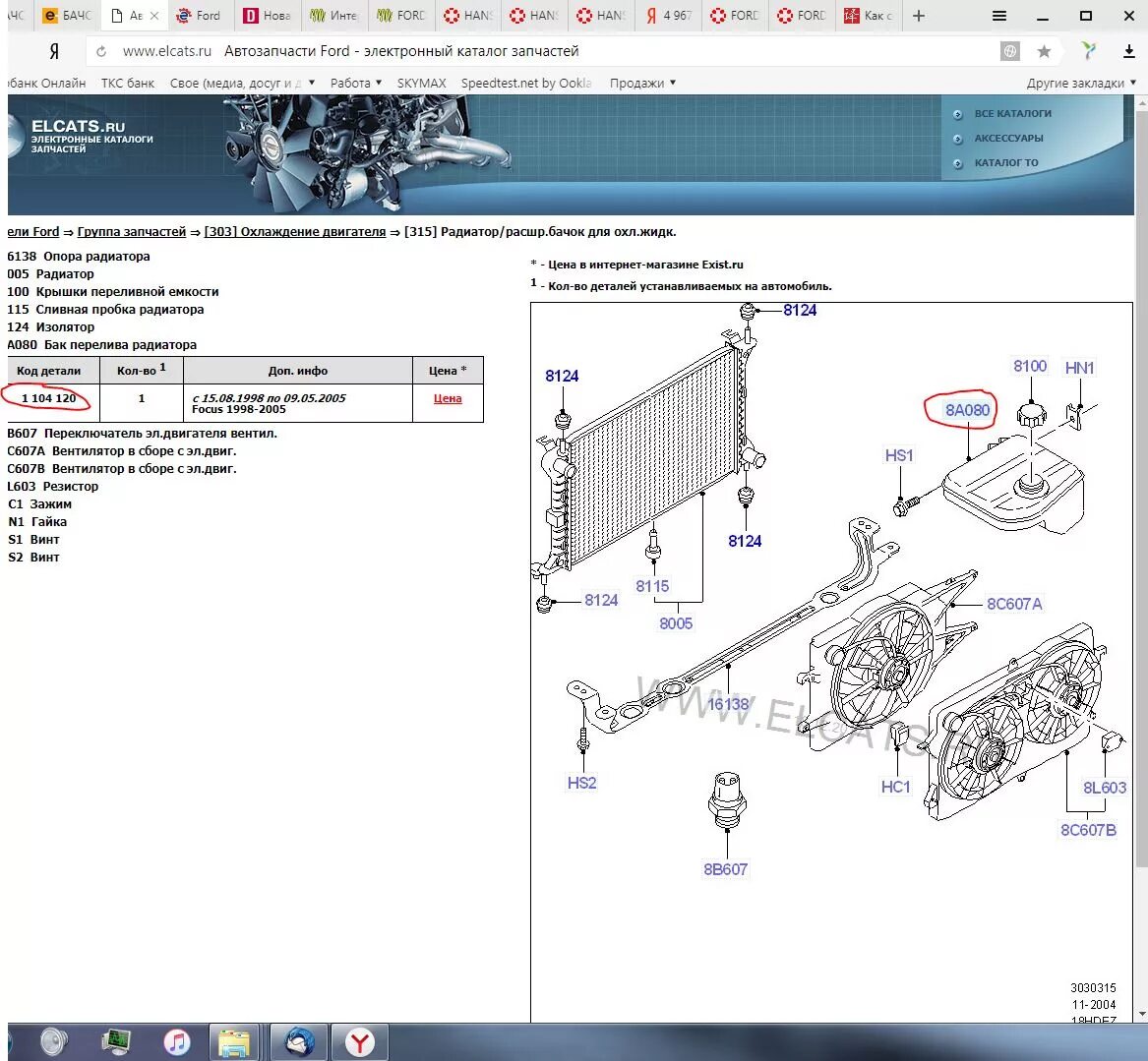
Task: Select "C607A Вентилятор в сборе"
Action: pos(122,450)
